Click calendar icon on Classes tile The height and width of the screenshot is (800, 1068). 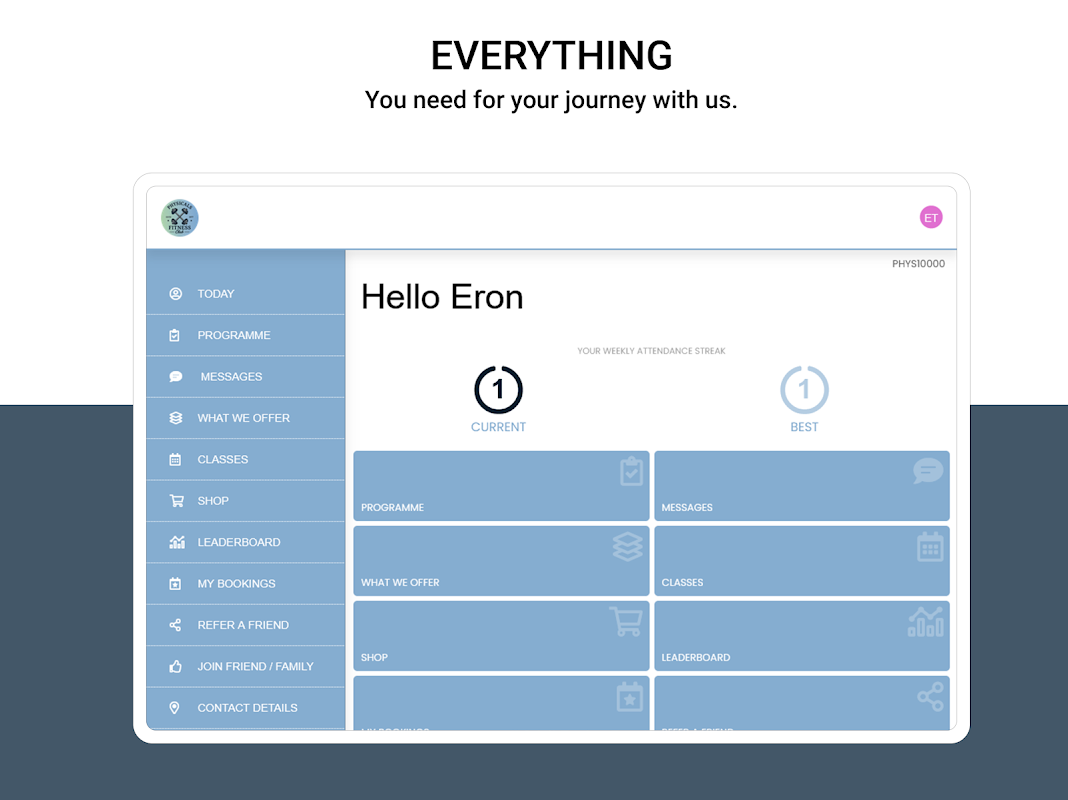[x=930, y=546]
